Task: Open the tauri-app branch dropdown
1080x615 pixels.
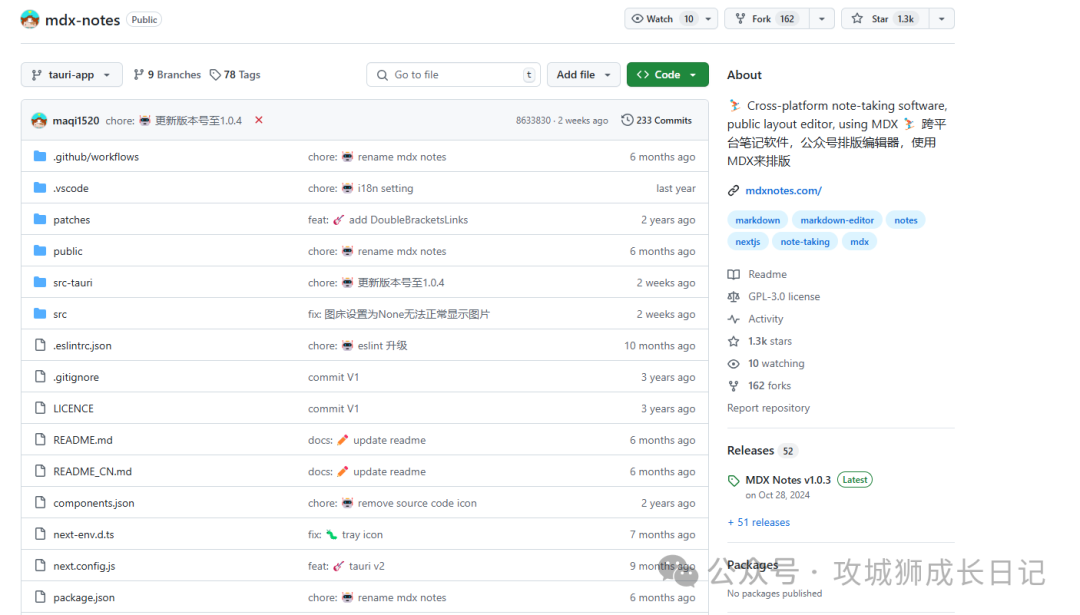Action: pyautogui.click(x=72, y=74)
